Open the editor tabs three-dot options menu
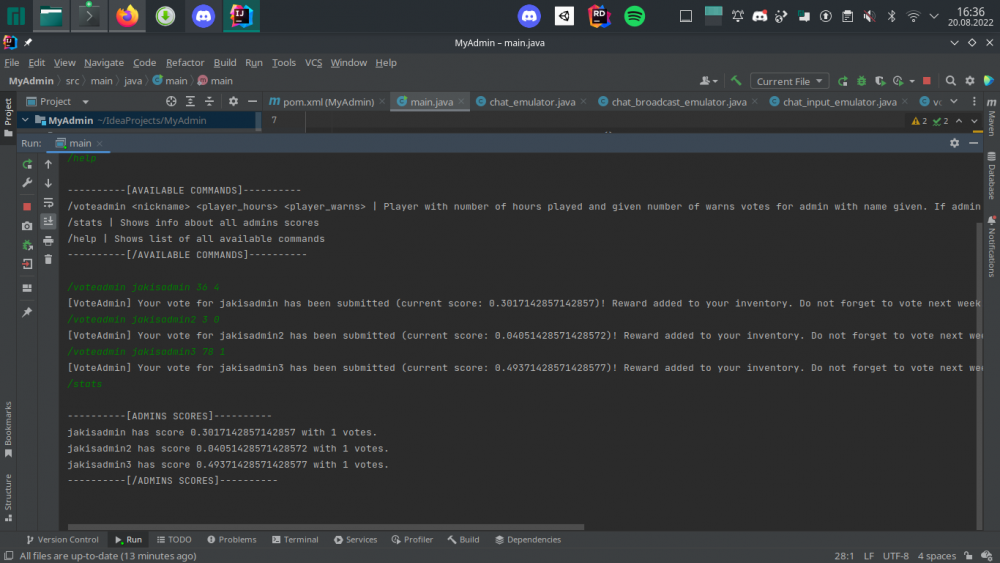1000x563 pixels. pyautogui.click(x=974, y=101)
